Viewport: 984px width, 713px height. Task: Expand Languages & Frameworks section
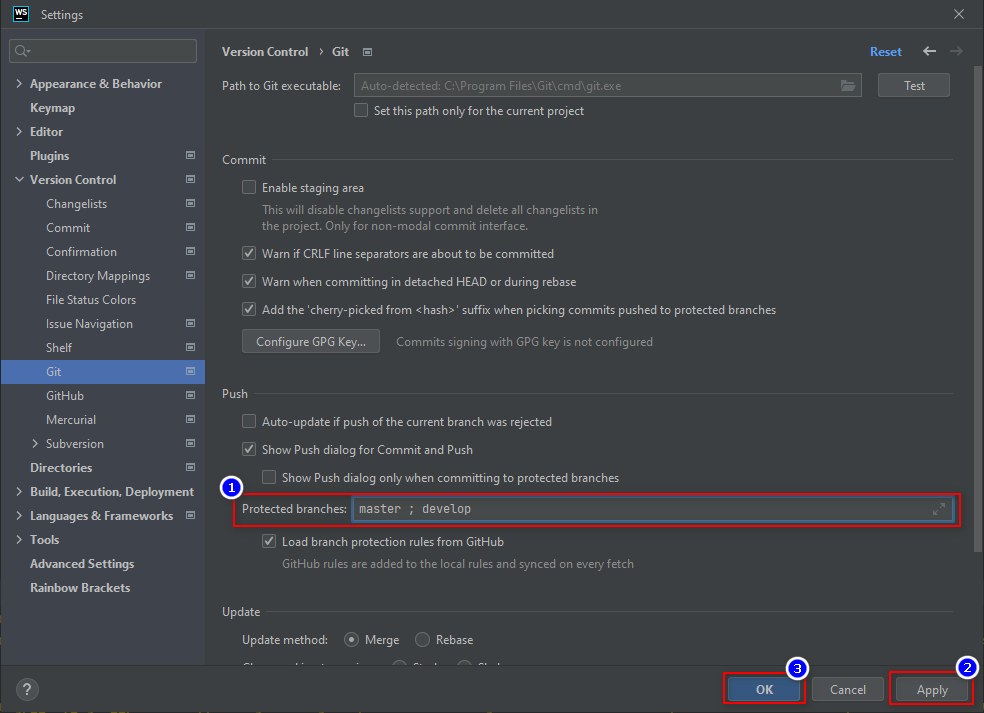19,515
